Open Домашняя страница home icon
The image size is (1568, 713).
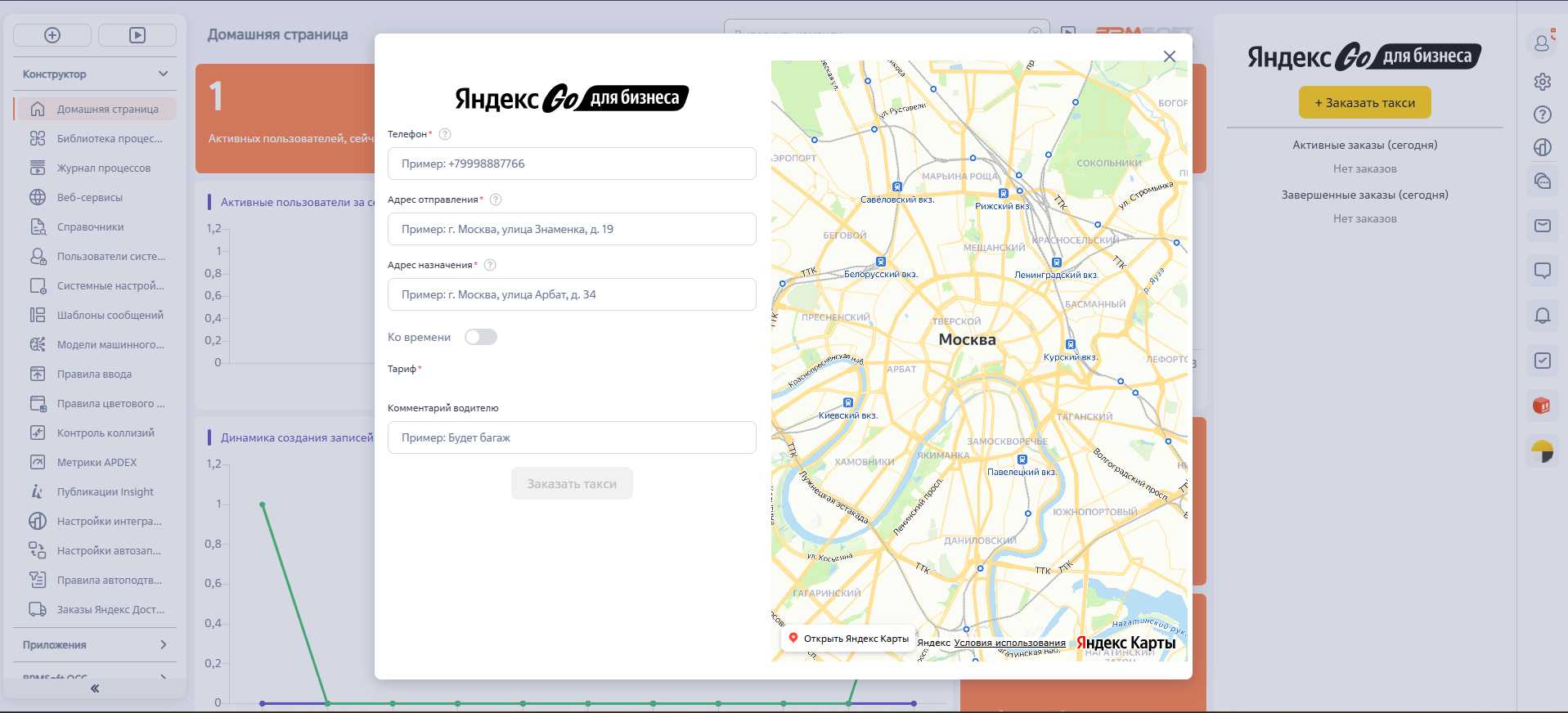pyautogui.click(x=38, y=109)
